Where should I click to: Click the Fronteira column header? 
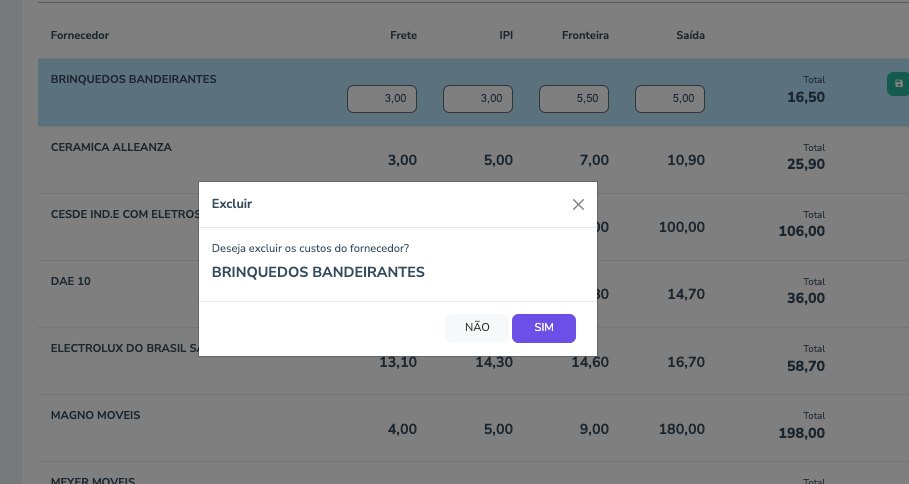[x=585, y=35]
